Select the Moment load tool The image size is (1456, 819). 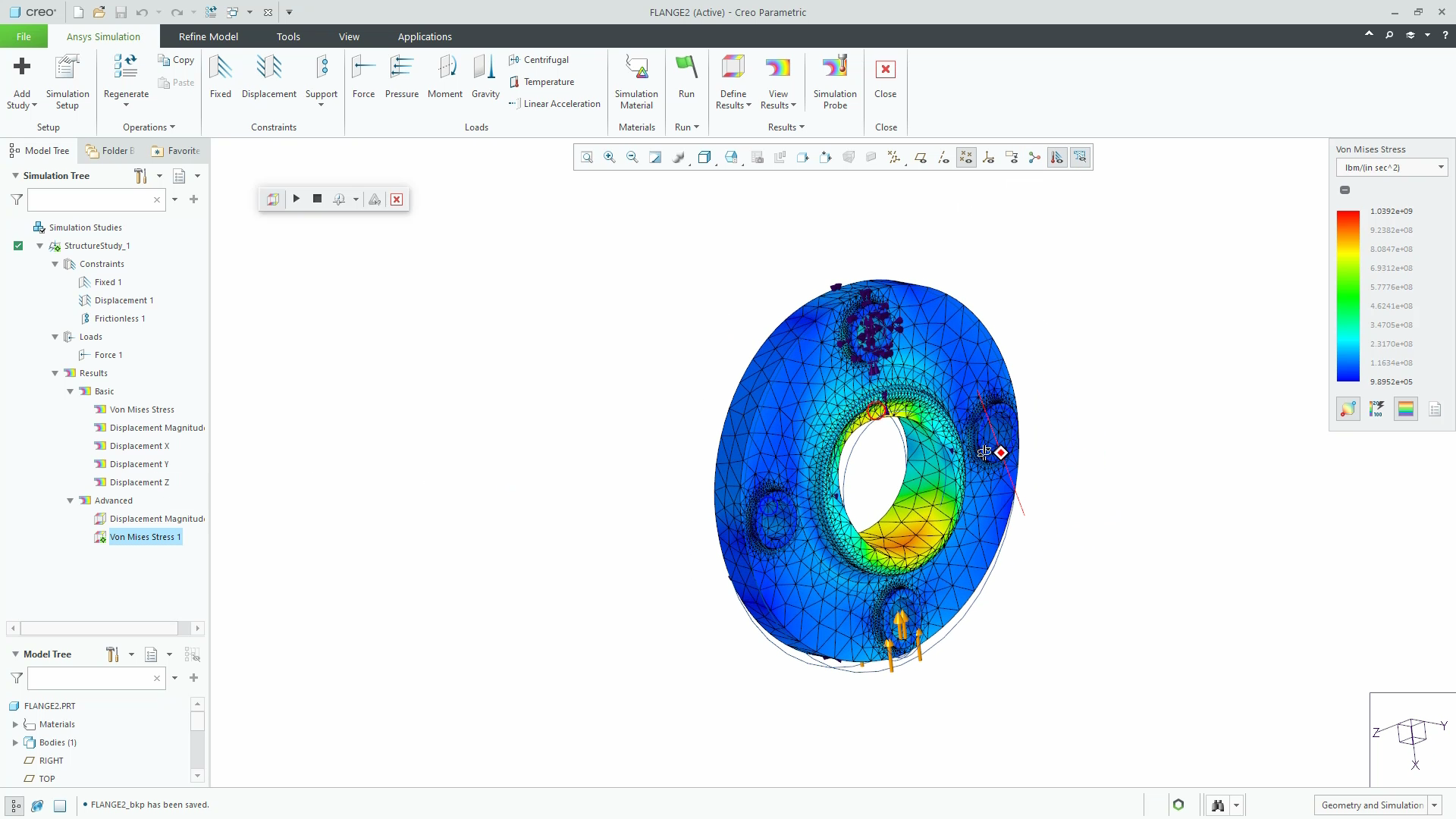445,77
